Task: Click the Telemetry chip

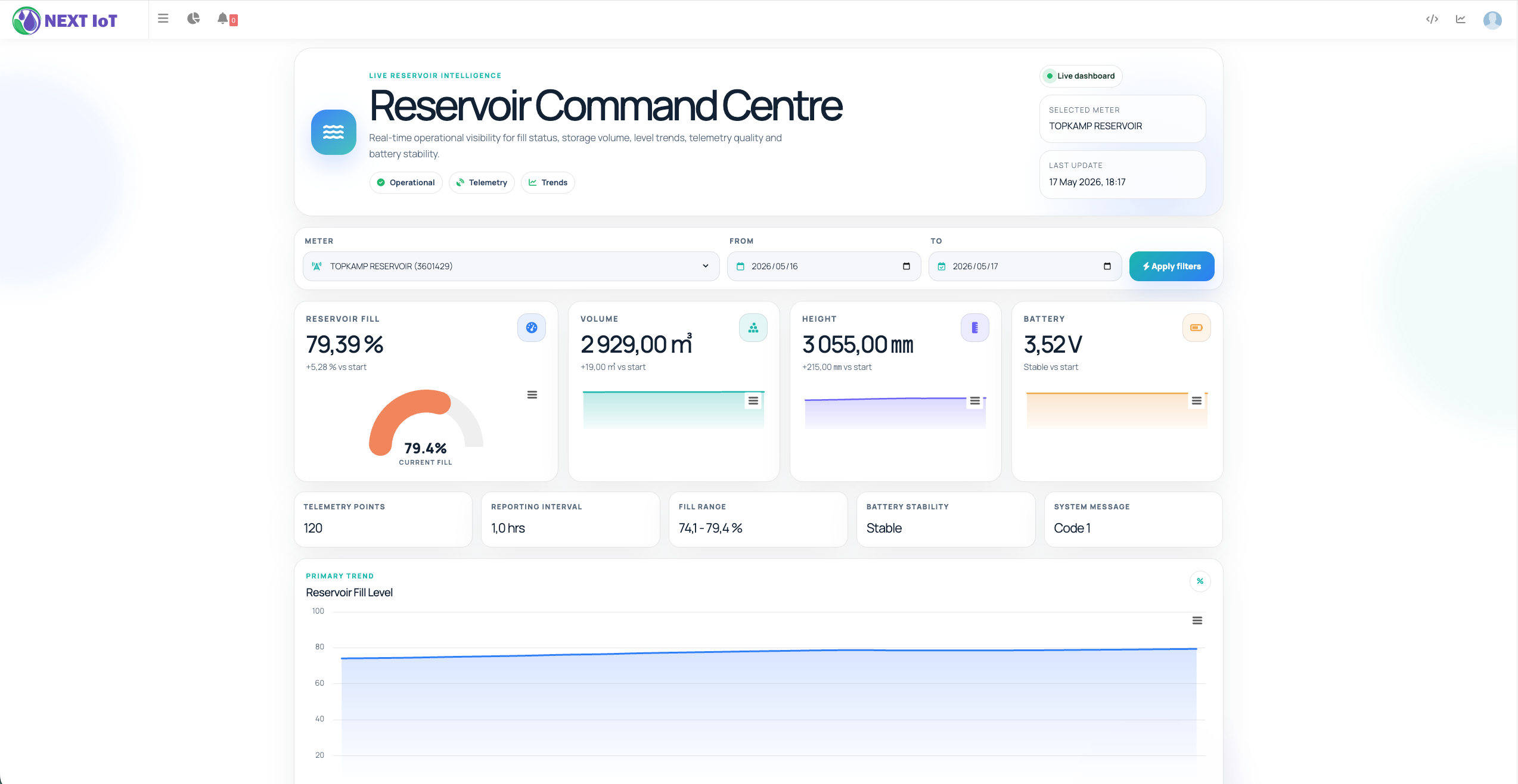Action: click(x=482, y=182)
